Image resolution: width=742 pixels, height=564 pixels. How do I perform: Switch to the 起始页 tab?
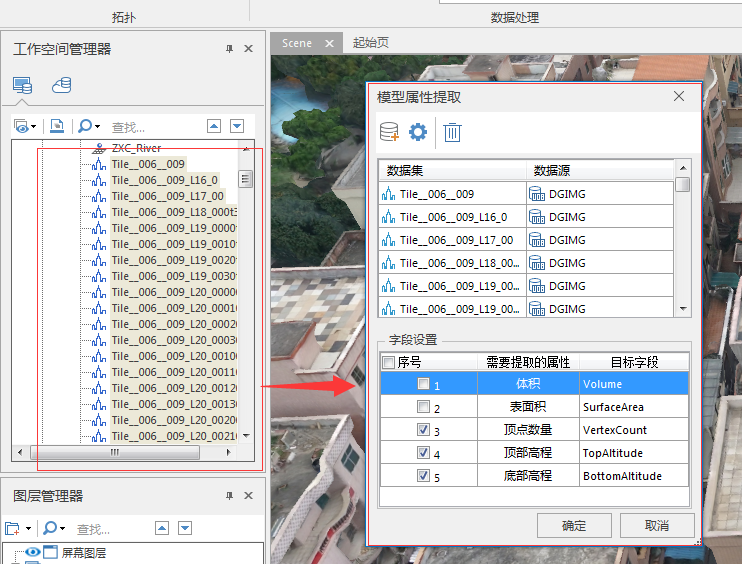point(371,43)
